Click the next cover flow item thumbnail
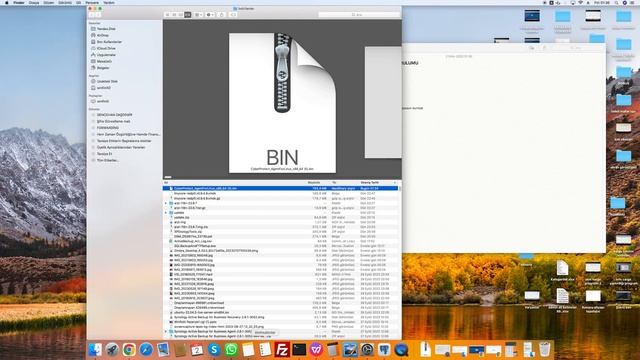Image resolution: width=640 pixels, height=360 pixels. pyautogui.click(x=383, y=102)
